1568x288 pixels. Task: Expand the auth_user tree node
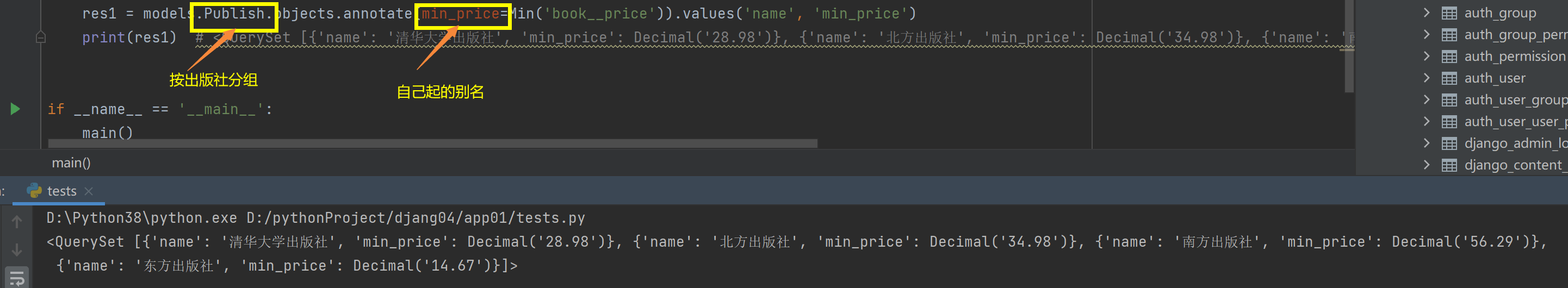point(1426,78)
